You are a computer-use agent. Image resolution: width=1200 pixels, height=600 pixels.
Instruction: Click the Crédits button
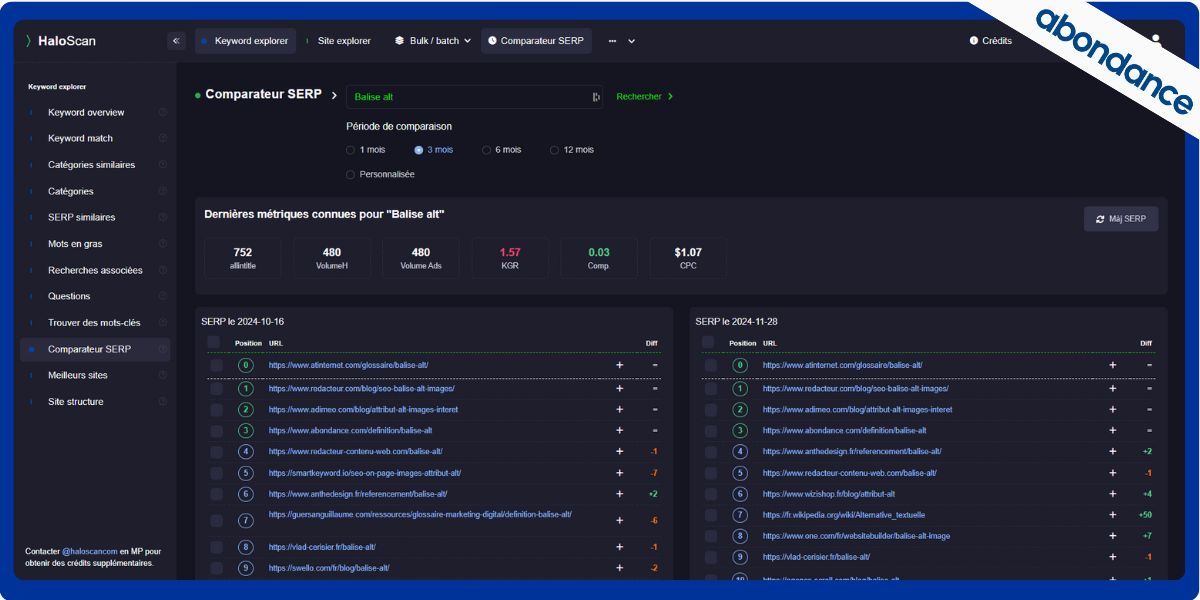991,41
